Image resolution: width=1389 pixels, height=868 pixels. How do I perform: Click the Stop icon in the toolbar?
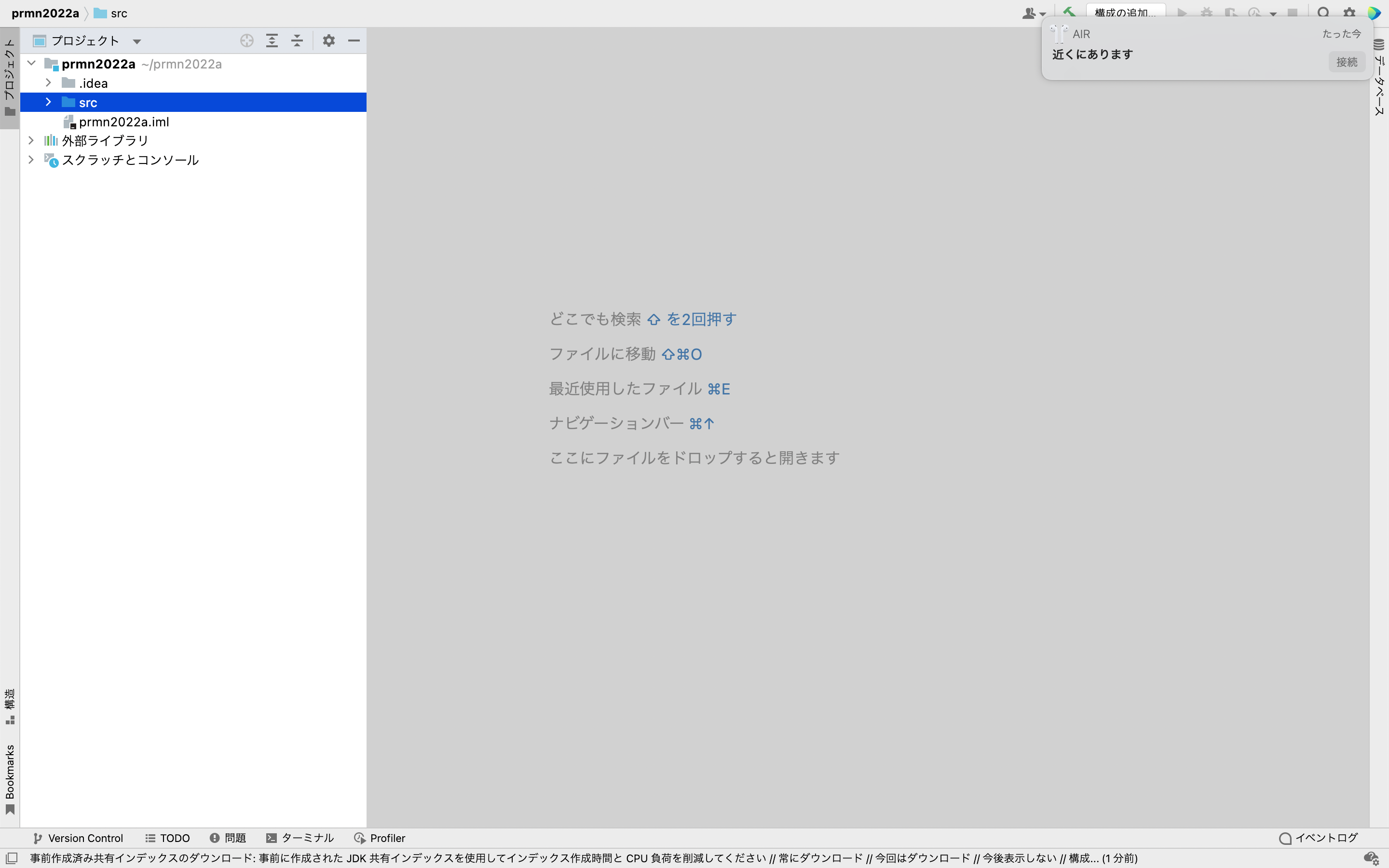click(1292, 12)
